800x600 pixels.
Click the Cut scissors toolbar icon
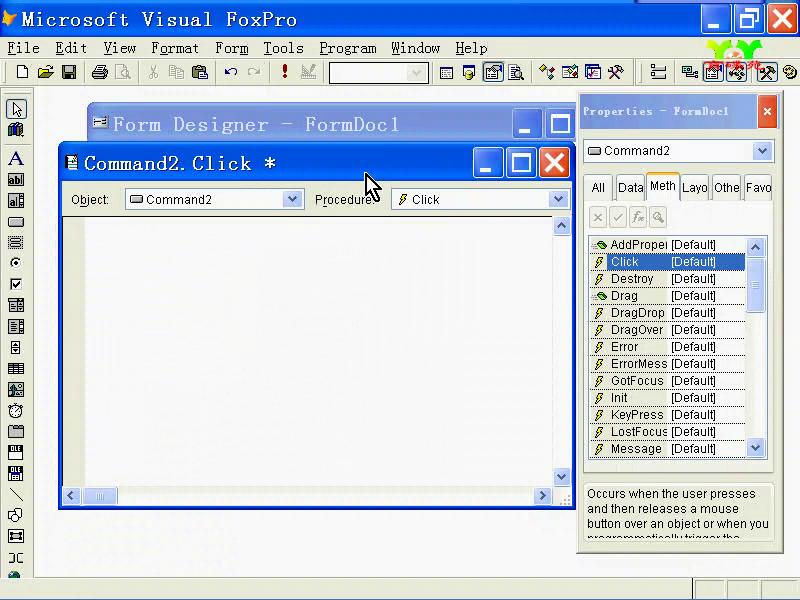coord(153,72)
